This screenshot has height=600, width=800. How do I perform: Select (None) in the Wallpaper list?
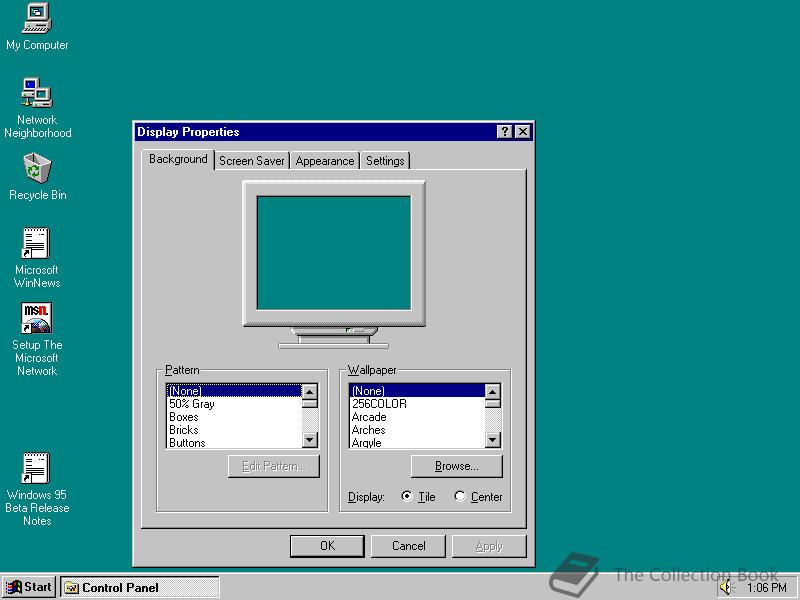pos(417,391)
